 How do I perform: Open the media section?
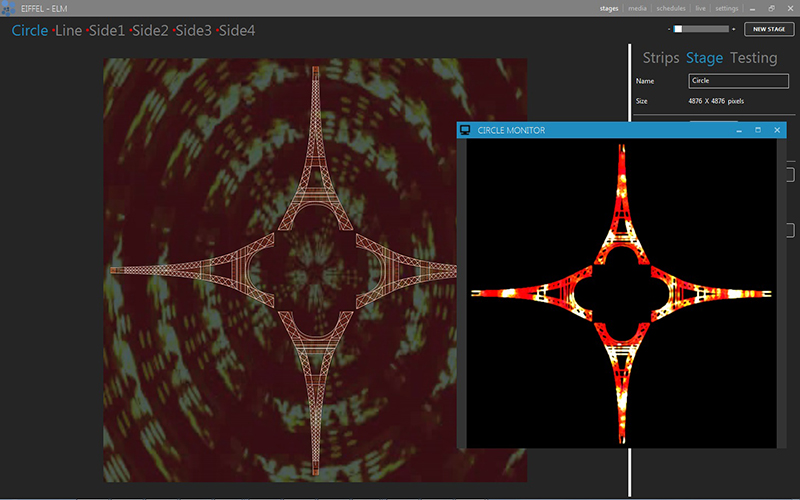click(x=636, y=8)
